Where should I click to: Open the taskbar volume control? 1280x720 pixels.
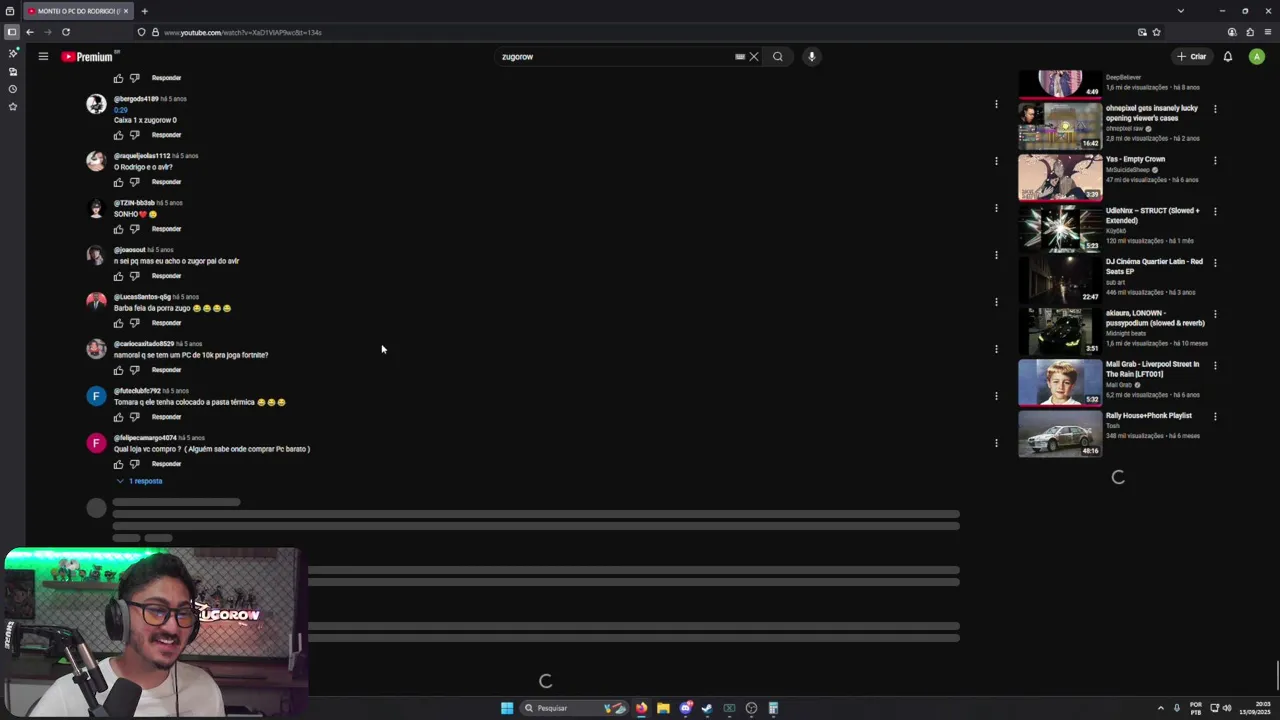1227,708
